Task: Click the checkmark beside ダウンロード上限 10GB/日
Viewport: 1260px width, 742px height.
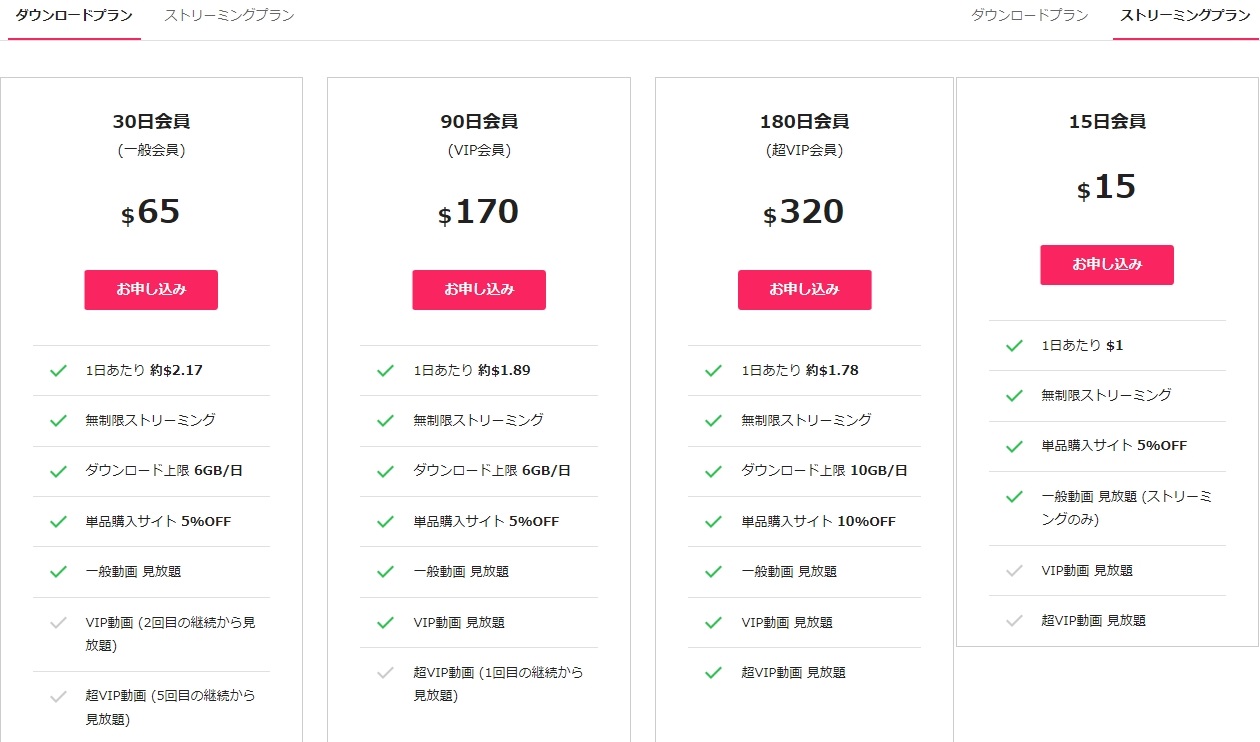Action: point(713,471)
